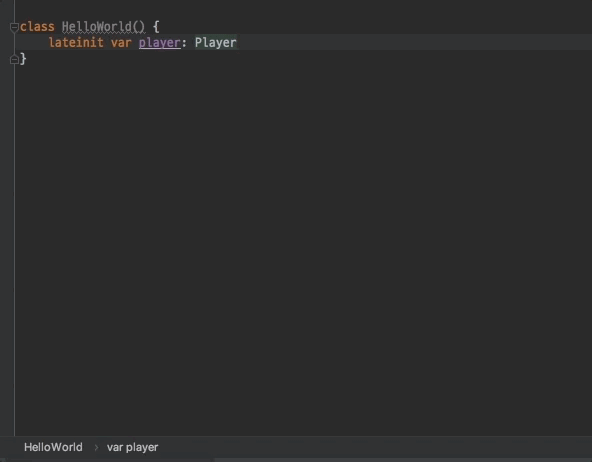Click the 'class' keyword
Image resolution: width=592 pixels, height=462 pixels.
pyautogui.click(x=37, y=27)
